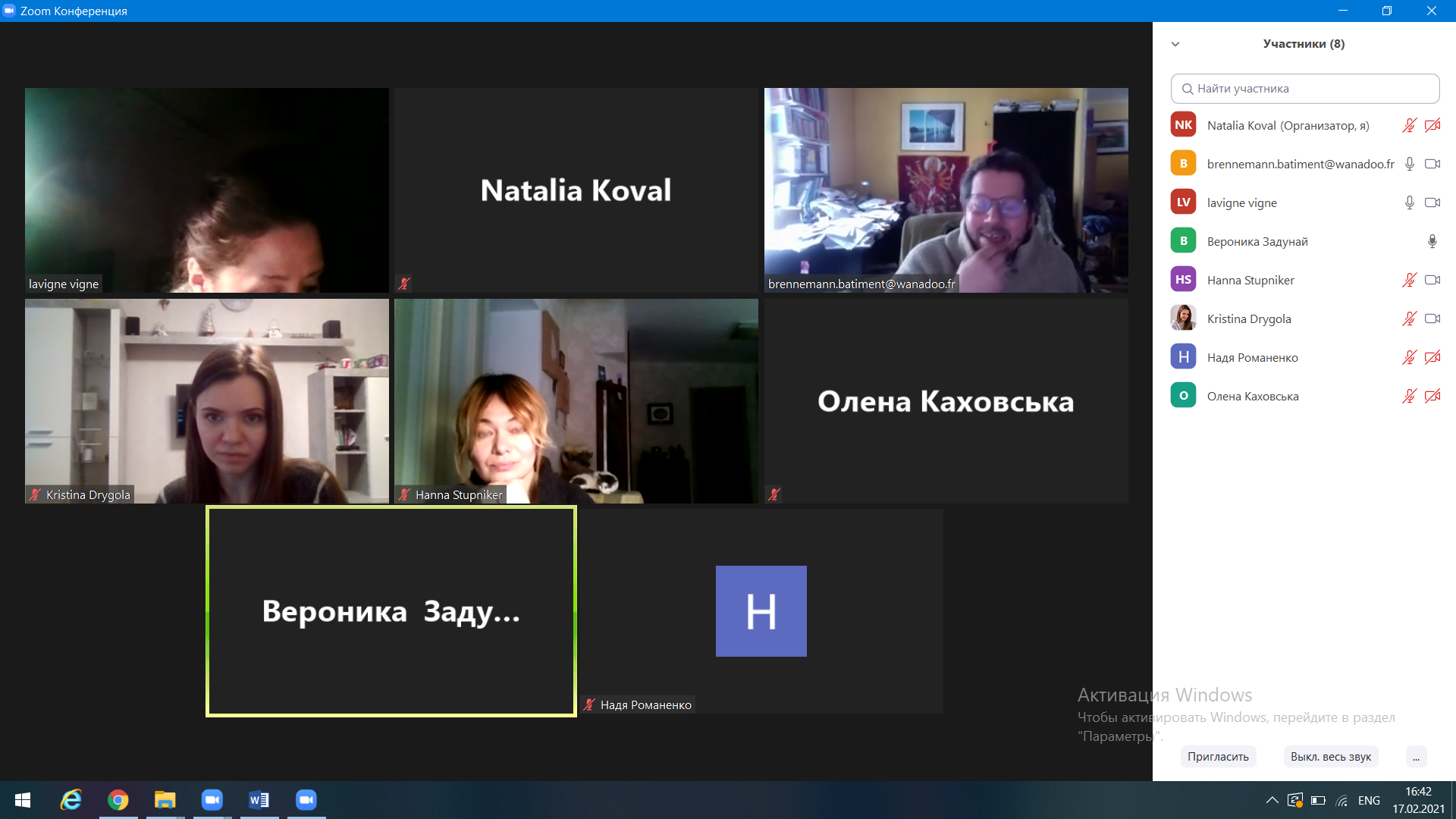Click the Выкл. весь звук button
The width and height of the screenshot is (1456, 819).
[1331, 756]
